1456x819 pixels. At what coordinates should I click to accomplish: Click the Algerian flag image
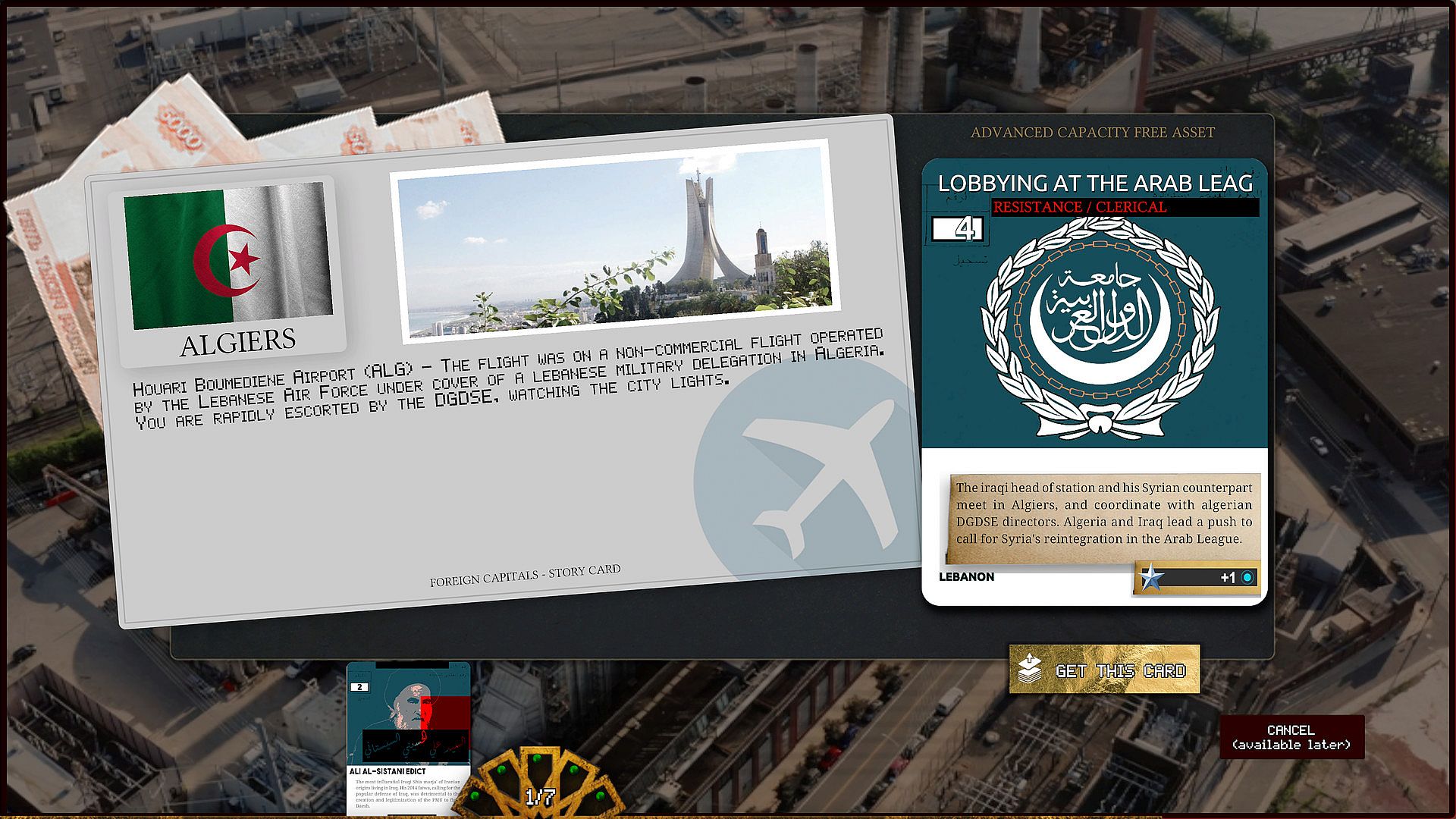point(228,256)
